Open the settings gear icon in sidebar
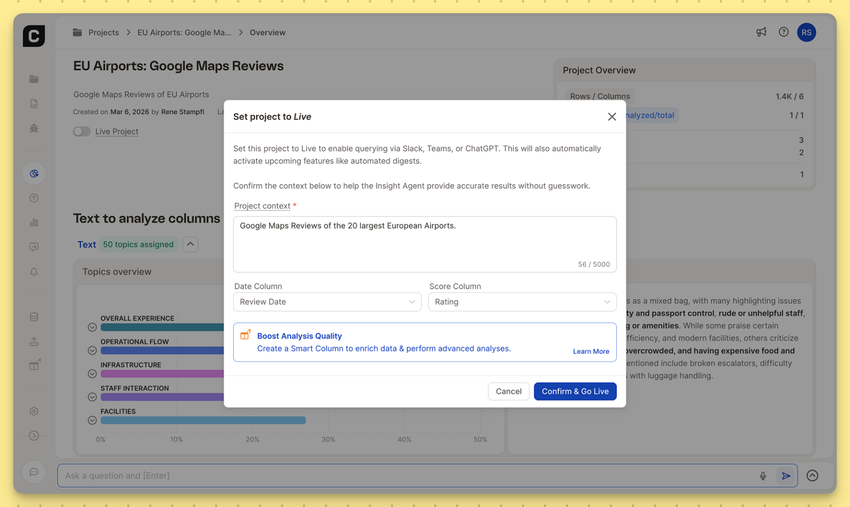Screen dimensions: 850x507 [34, 411]
